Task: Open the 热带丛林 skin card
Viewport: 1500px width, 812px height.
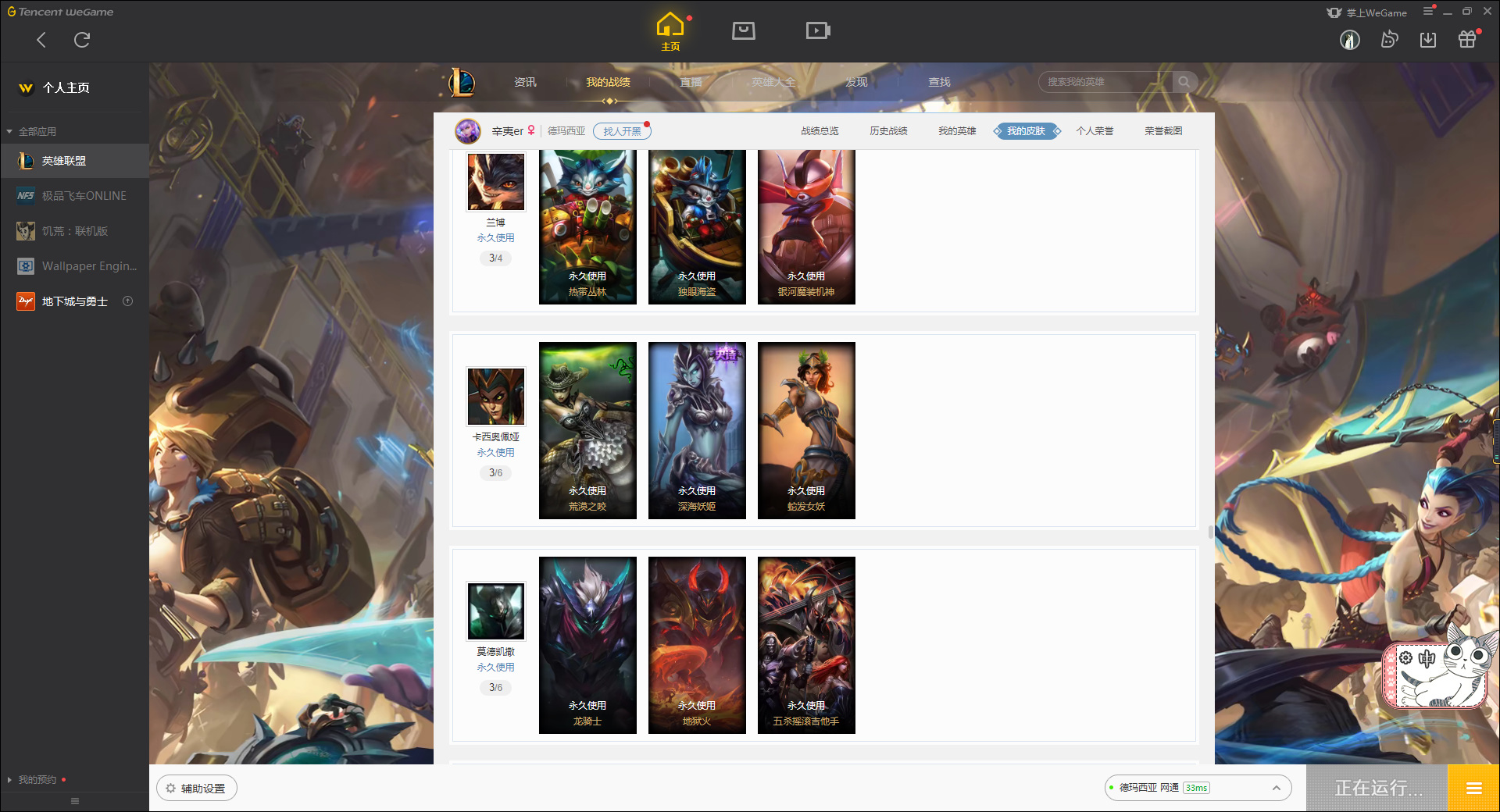Action: point(587,227)
